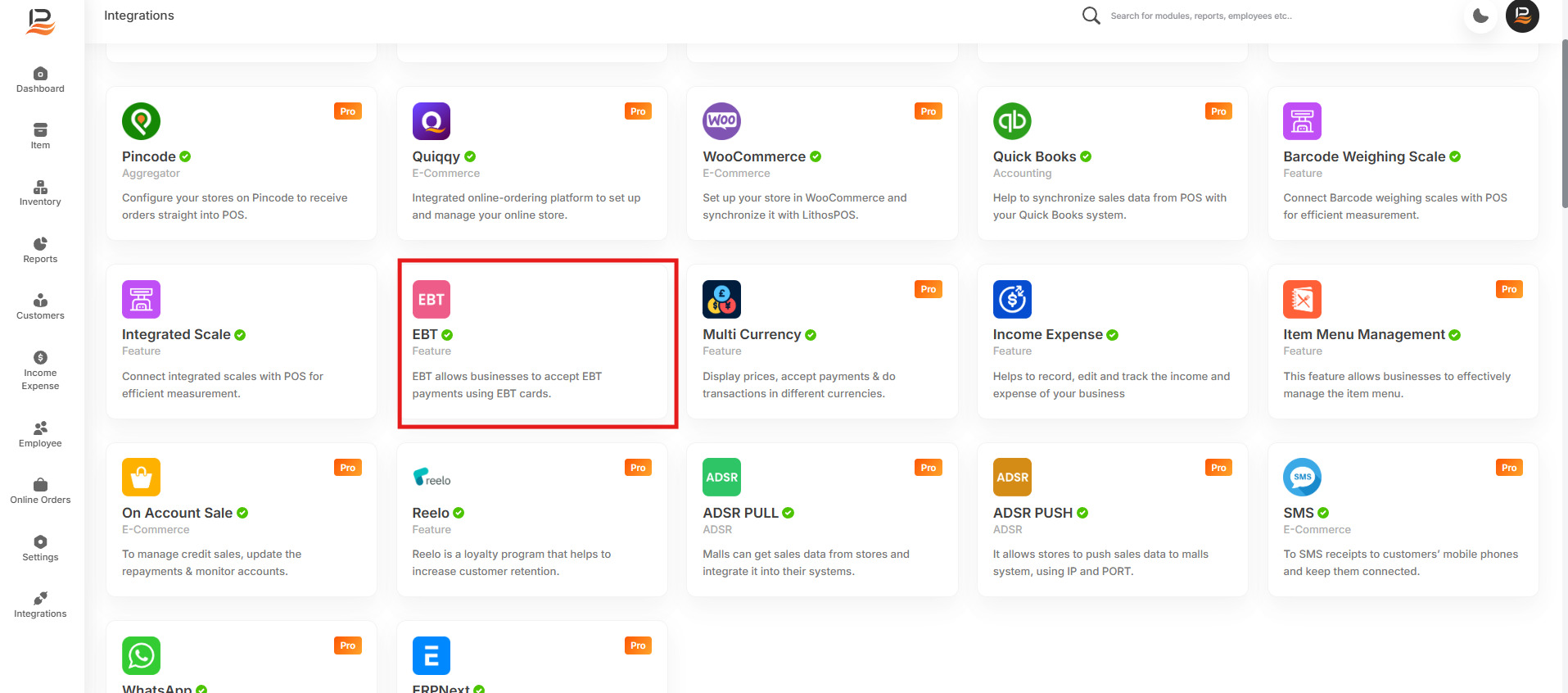Click the LithosPOS logo at top left

tap(40, 21)
